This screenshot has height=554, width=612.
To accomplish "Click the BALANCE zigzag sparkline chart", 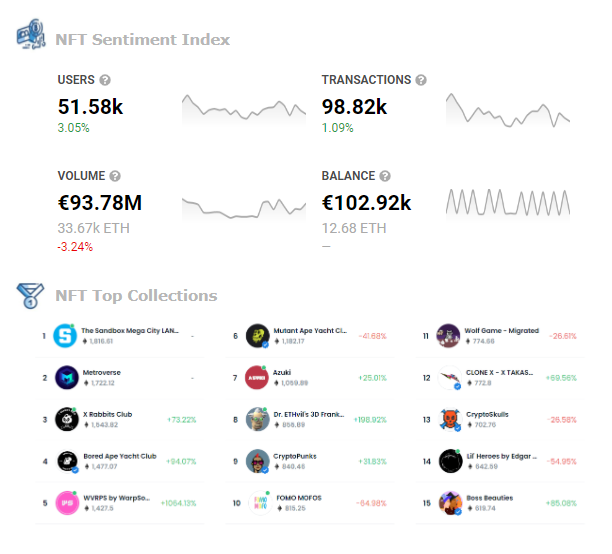I will (x=508, y=203).
